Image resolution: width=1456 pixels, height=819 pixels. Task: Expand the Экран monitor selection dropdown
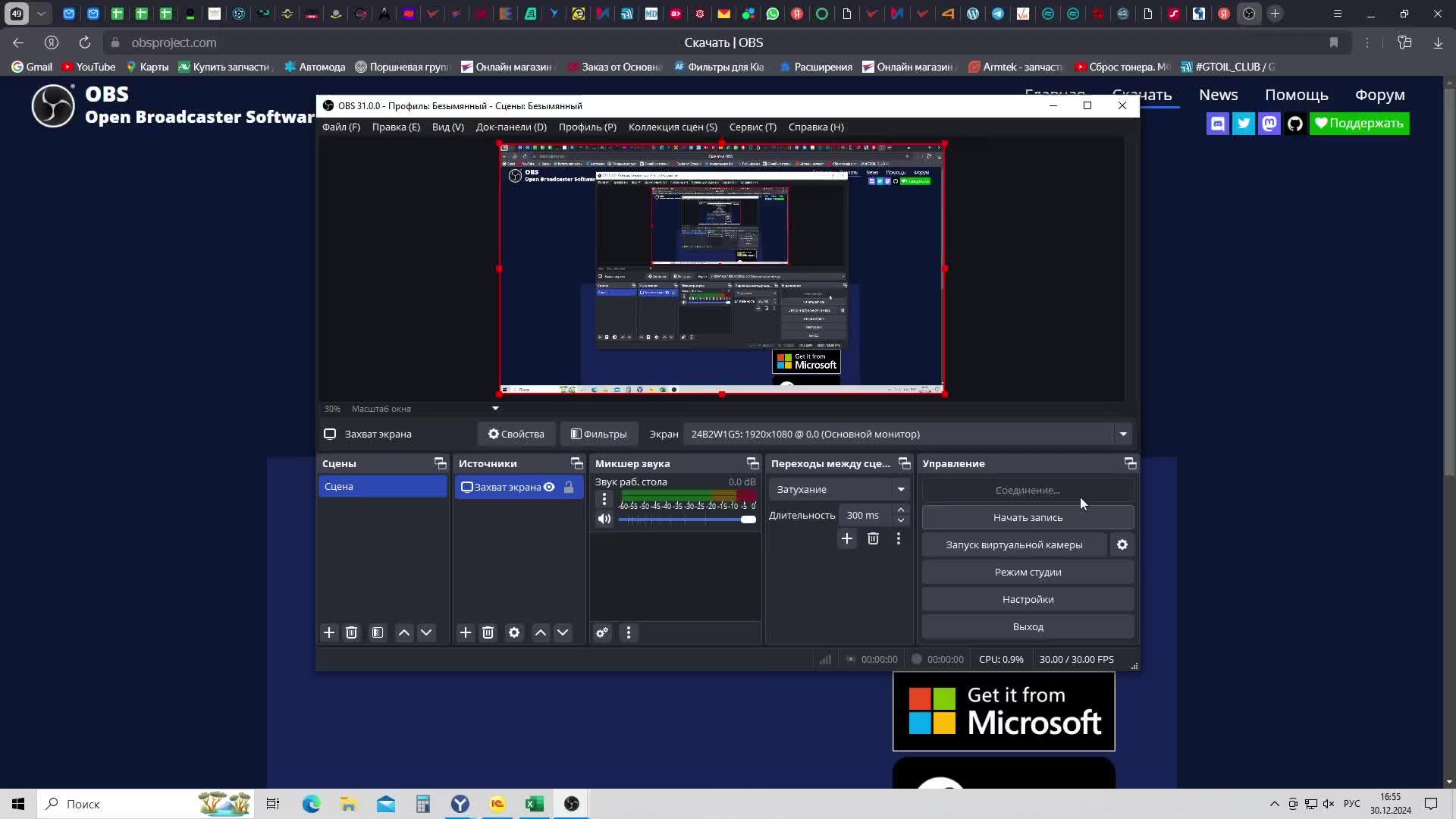pos(1123,434)
